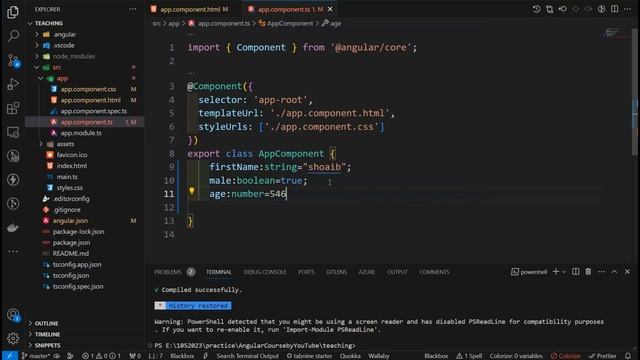This screenshot has width=640, height=360.
Task: Open the PORTS panel tab
Action: point(306,272)
